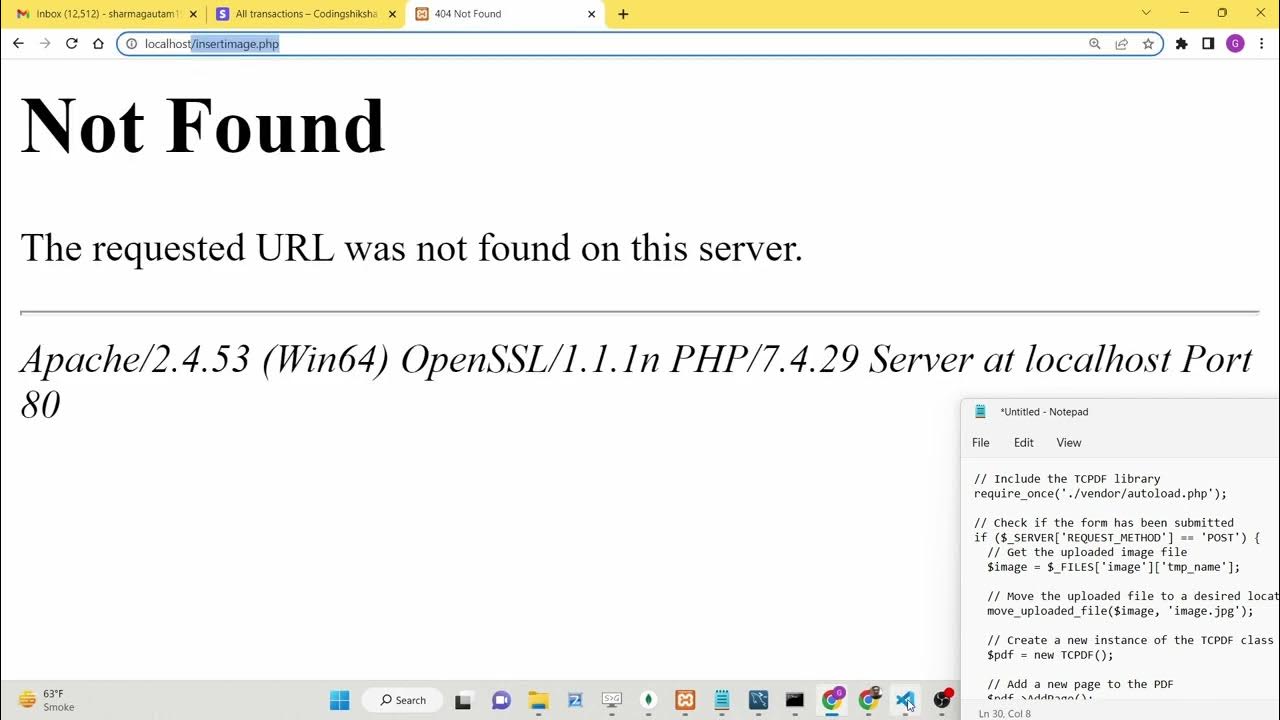Open Visual Studio Code from taskbar
Image resolution: width=1280 pixels, height=720 pixels.
905,700
